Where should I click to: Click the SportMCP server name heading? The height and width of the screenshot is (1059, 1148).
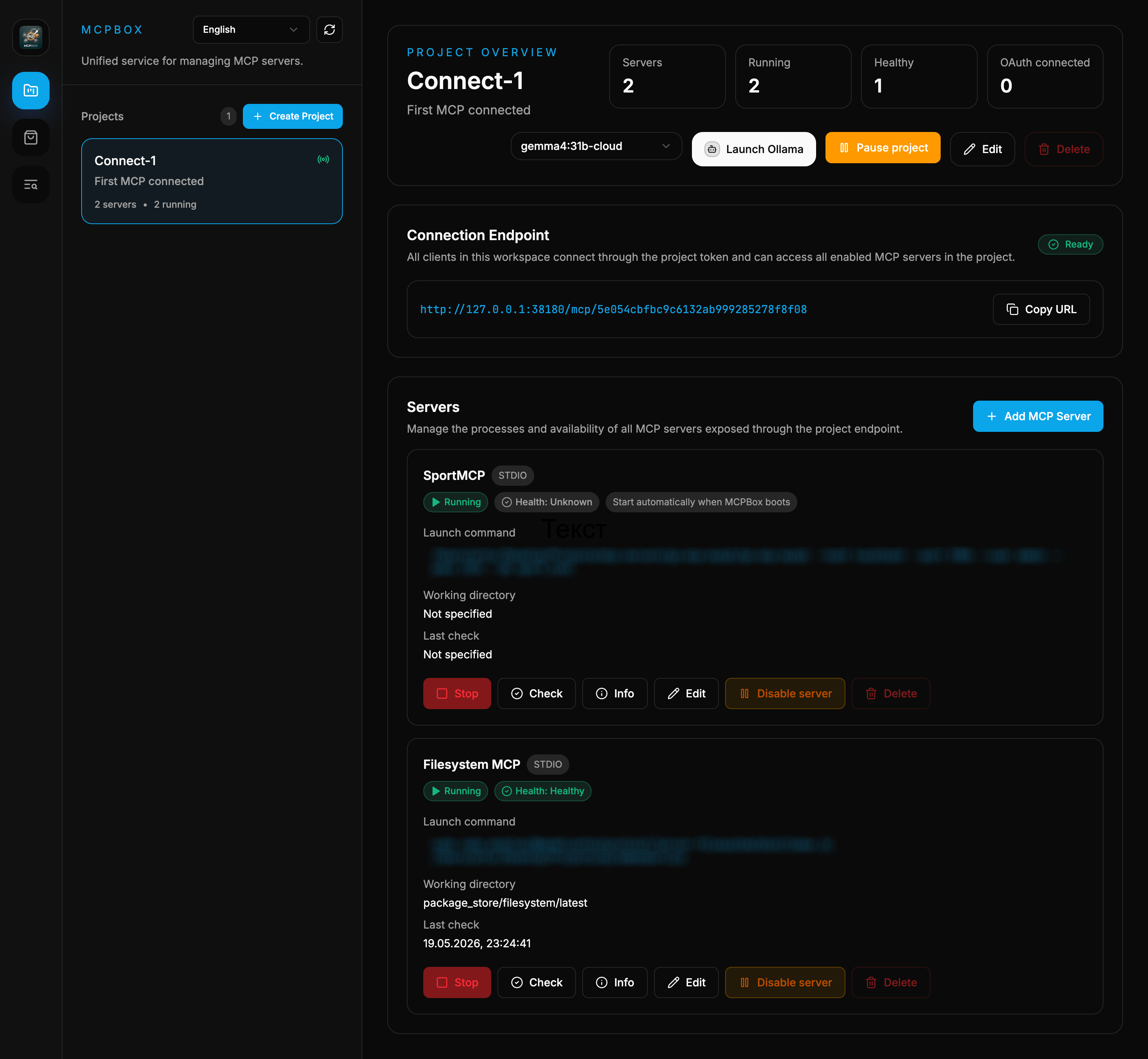pos(454,476)
